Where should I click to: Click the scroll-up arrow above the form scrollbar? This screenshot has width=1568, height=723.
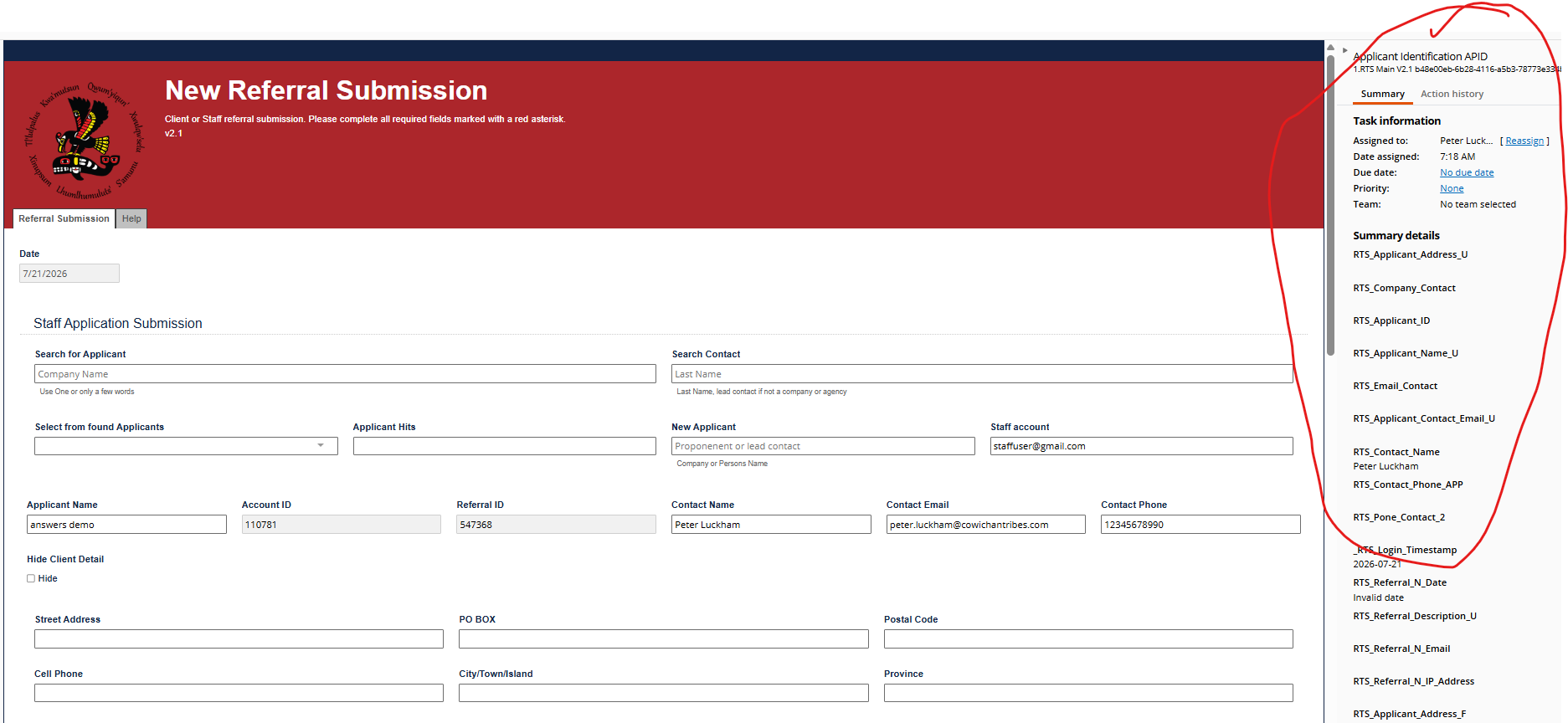(1330, 48)
